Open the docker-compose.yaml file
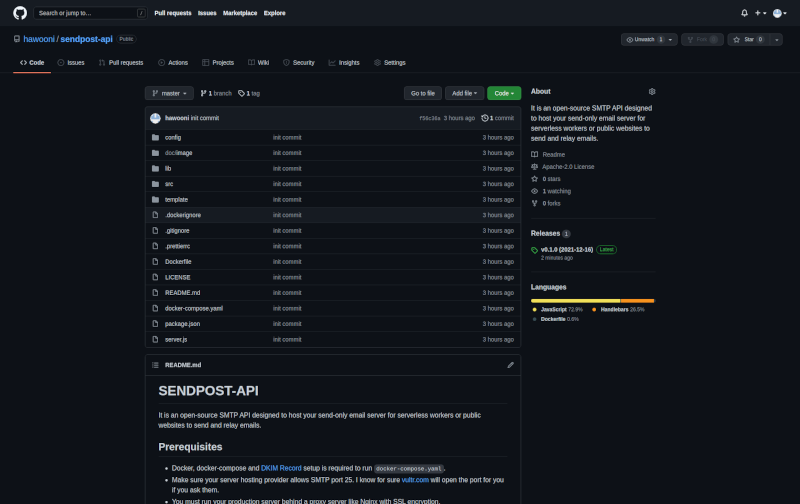Viewport: 800px width, 504px height. click(193, 309)
